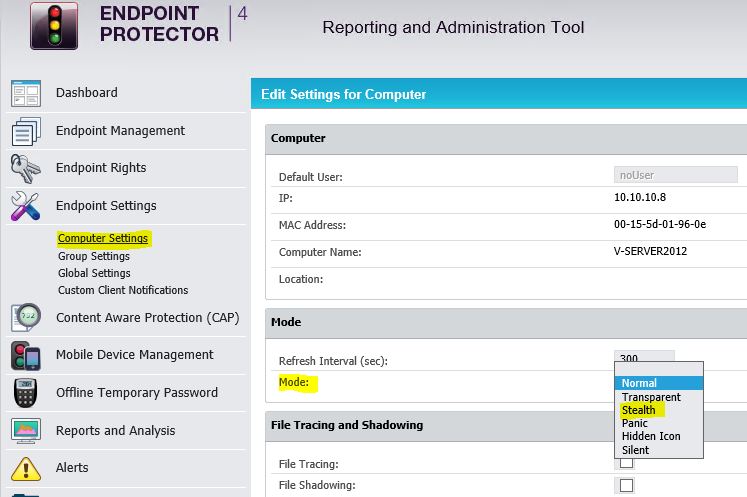Image resolution: width=747 pixels, height=497 pixels.
Task: Choose Stealth from the Mode dropdown
Action: pos(638,410)
